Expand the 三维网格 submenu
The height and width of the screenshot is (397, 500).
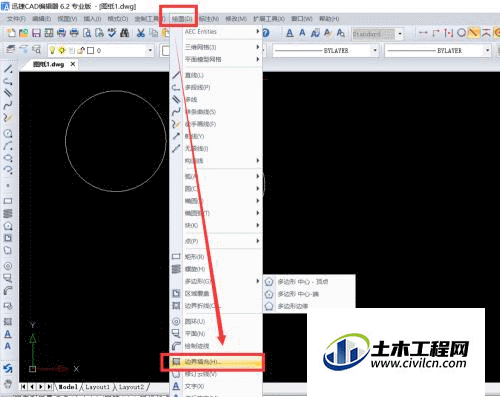[x=216, y=47]
